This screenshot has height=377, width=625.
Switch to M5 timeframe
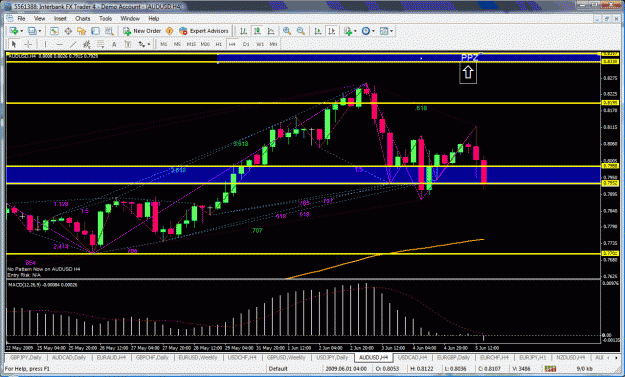(177, 44)
